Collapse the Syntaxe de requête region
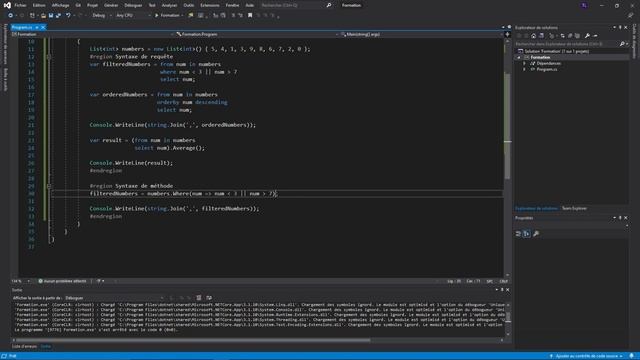This screenshot has width=640, height=360. (49, 57)
